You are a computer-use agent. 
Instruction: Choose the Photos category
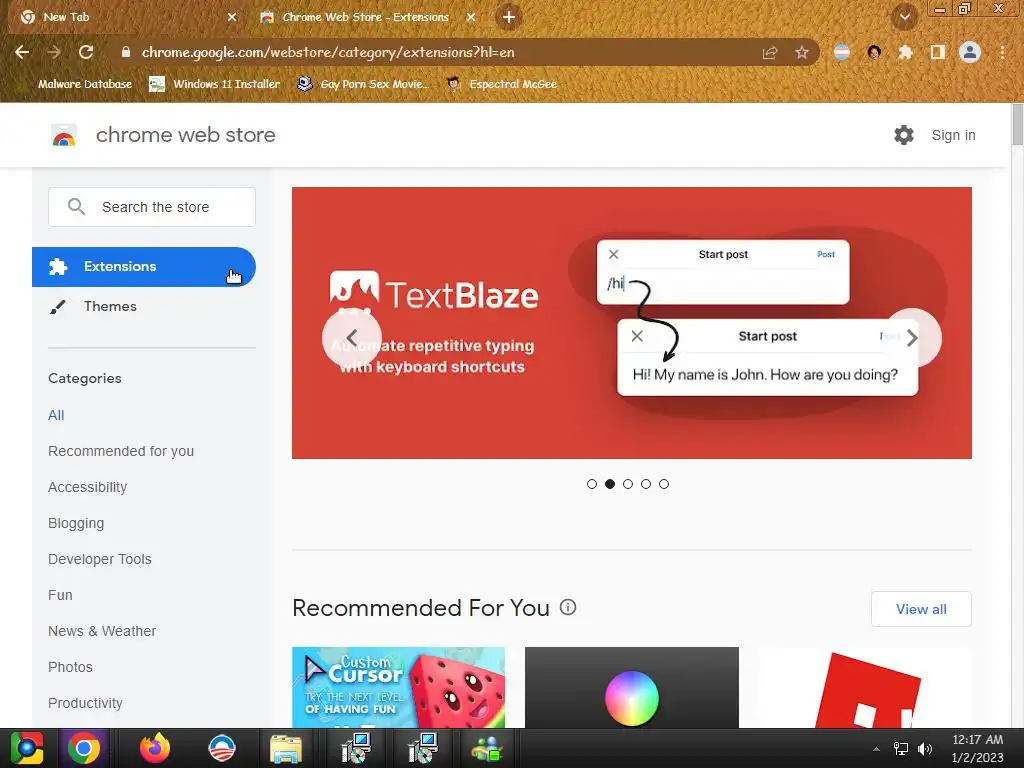click(x=70, y=667)
